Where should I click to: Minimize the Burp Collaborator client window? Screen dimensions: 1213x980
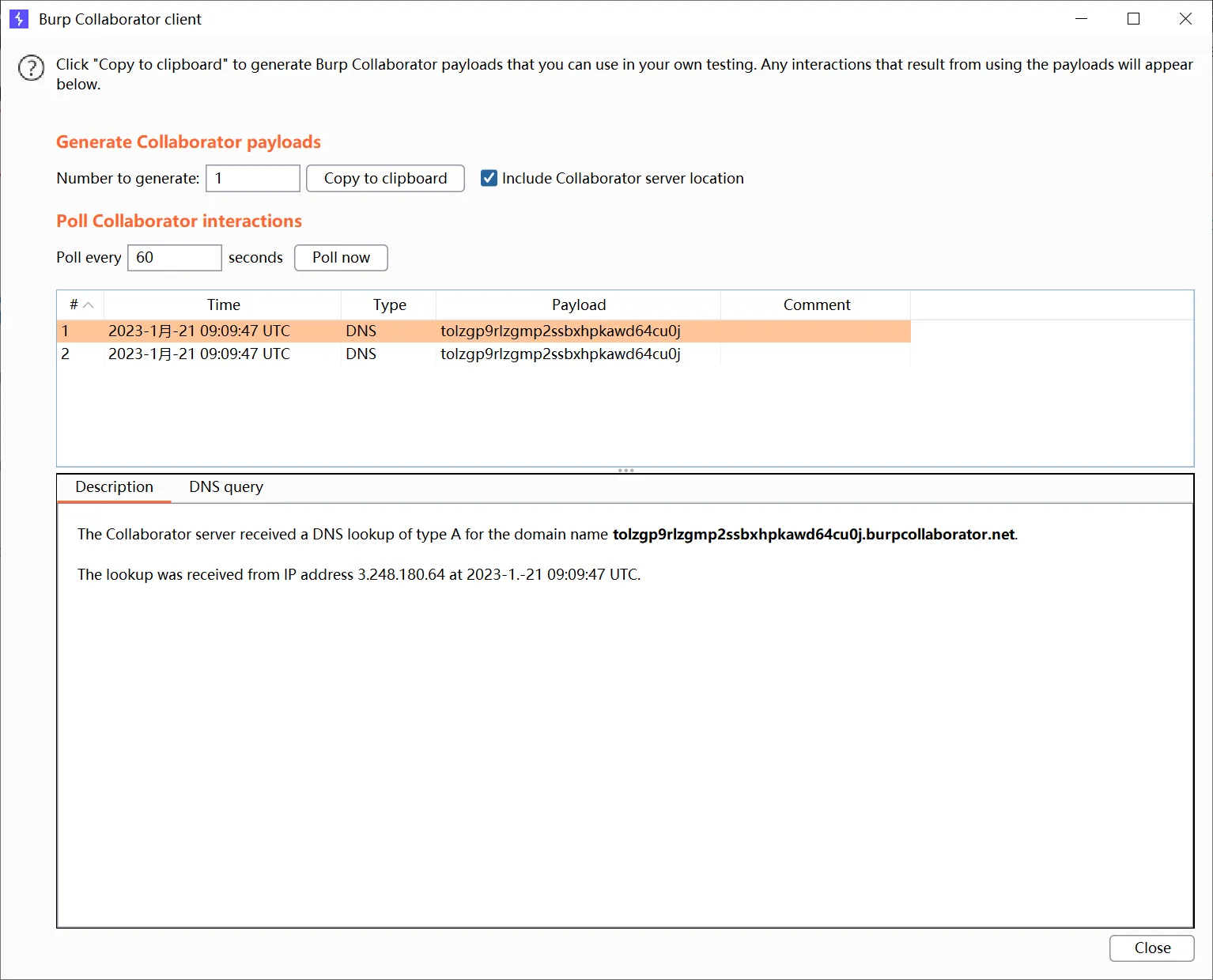pyautogui.click(x=1082, y=19)
